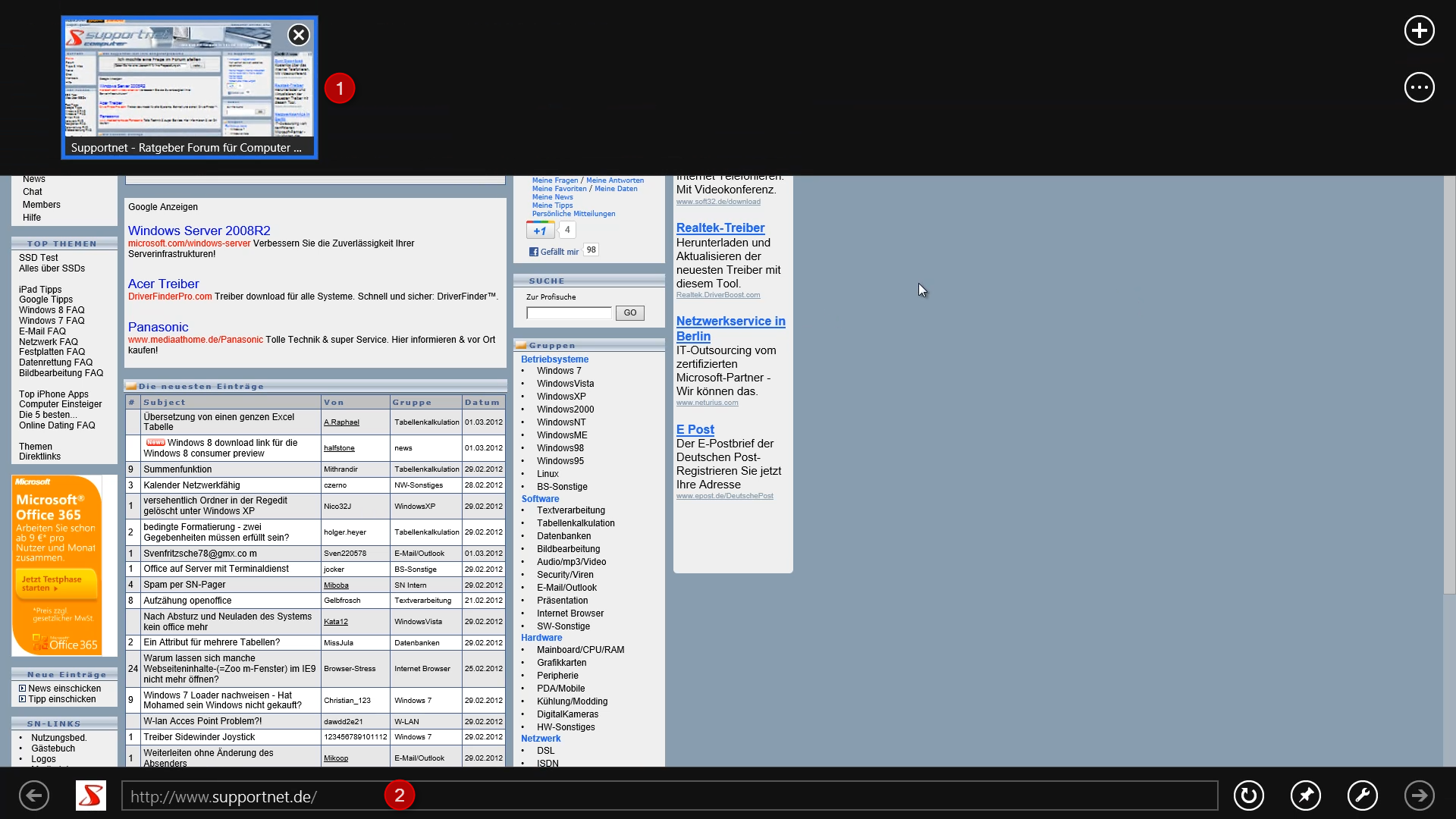
Task: Open Persönliche Mitteilungen link
Action: coord(574,214)
